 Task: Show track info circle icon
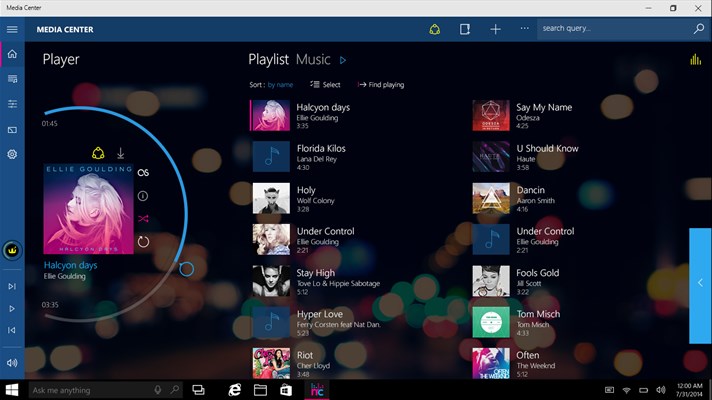coord(143,196)
